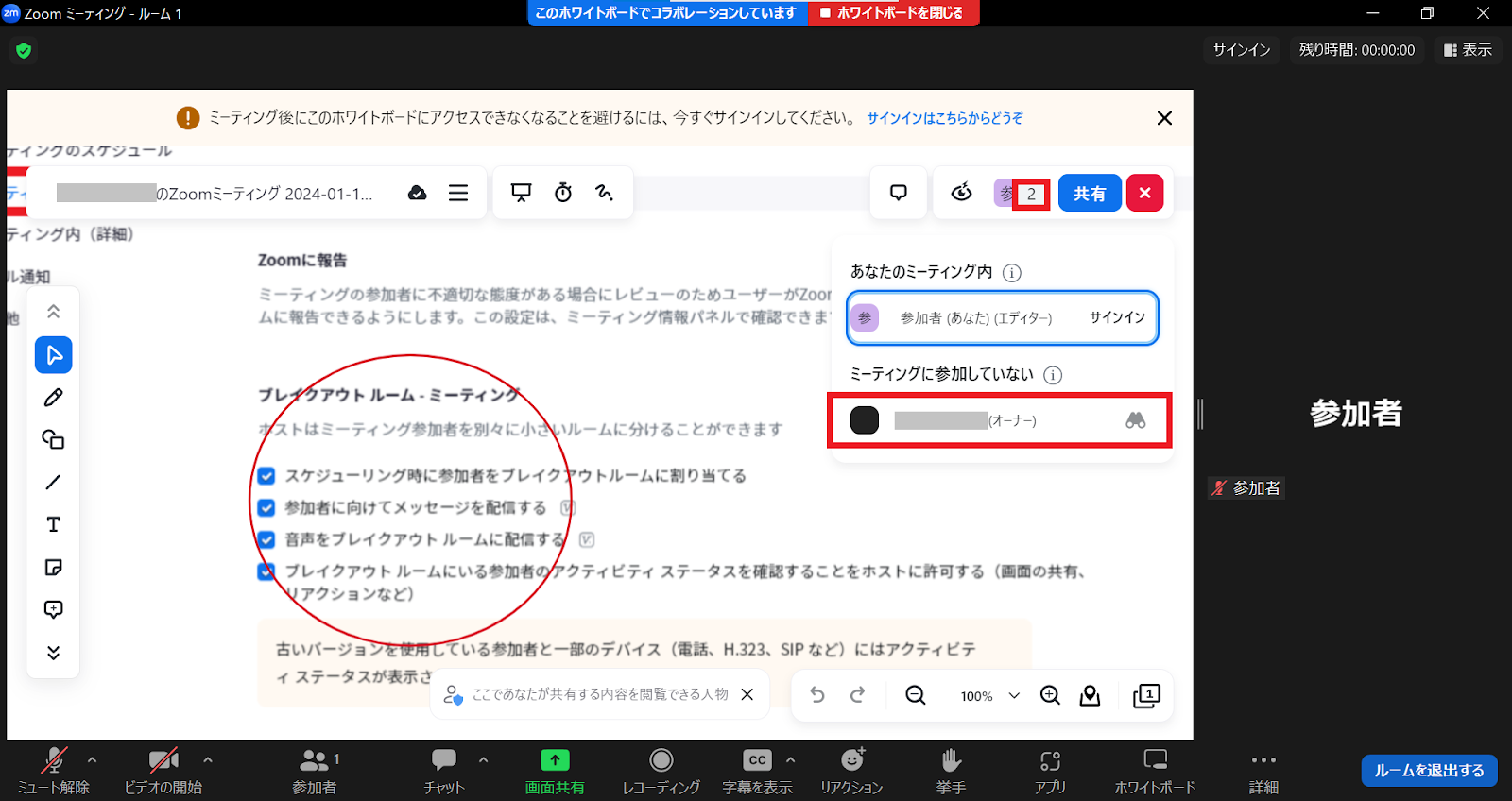Toggle captions with 字幕を表示
The image size is (1512, 801).
pos(758,770)
